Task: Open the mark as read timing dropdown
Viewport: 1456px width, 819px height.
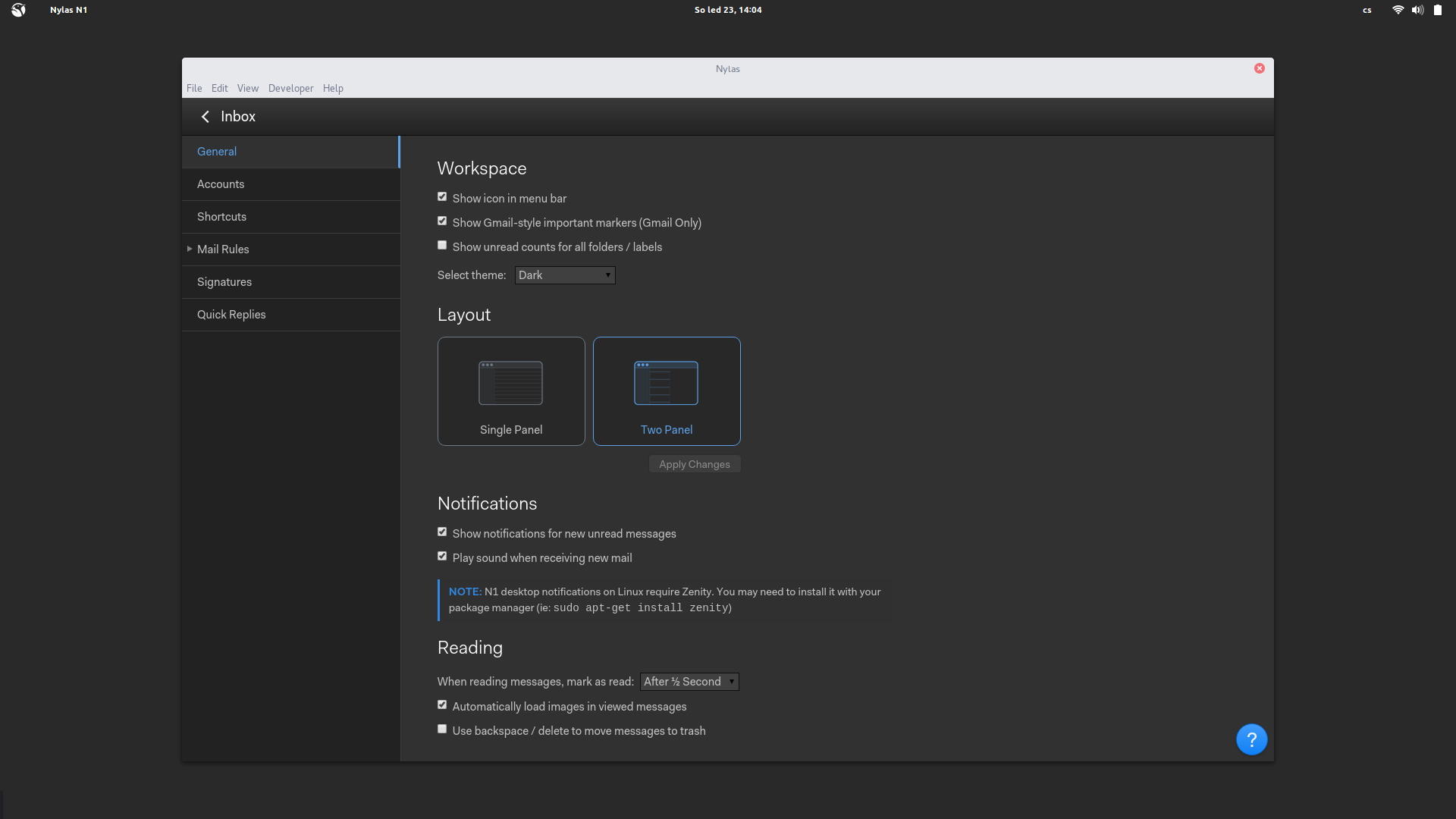Action: [x=689, y=682]
